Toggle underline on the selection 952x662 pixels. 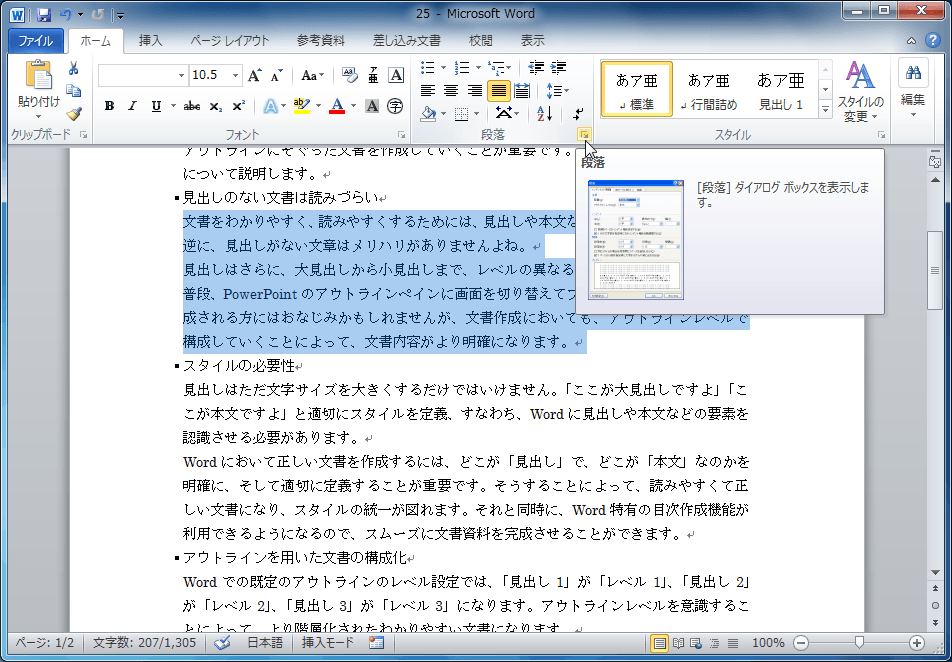[x=156, y=106]
